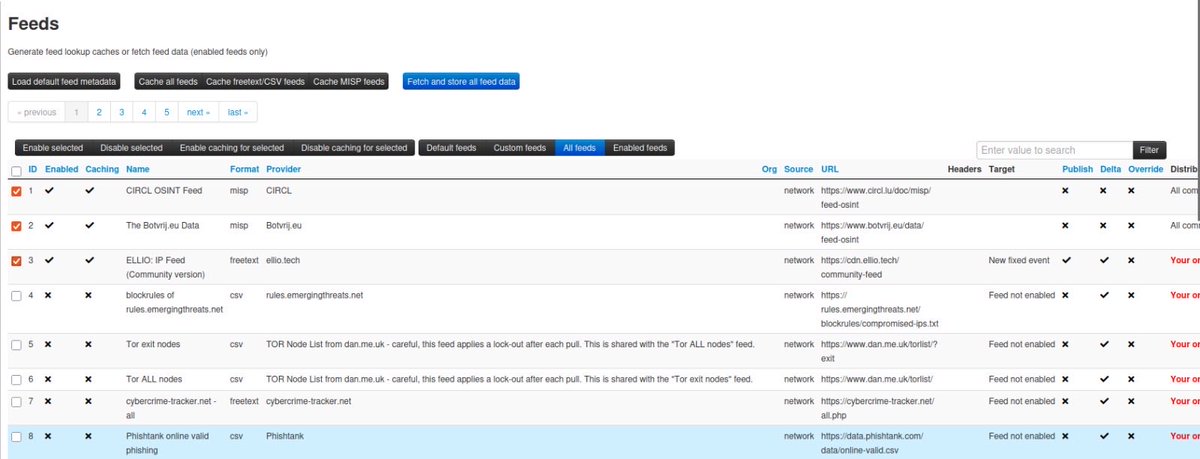Sort by Name column header
Screen dimensions: 1200x459
(137, 170)
